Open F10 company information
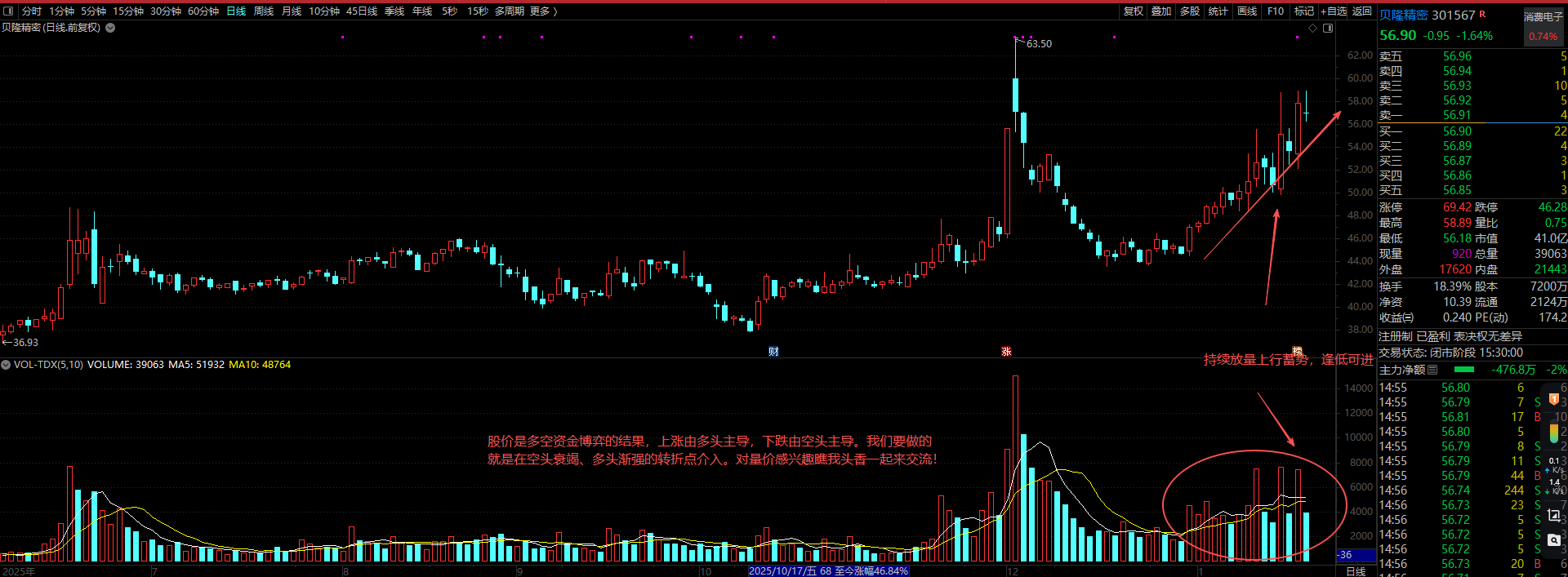 click(x=1276, y=11)
